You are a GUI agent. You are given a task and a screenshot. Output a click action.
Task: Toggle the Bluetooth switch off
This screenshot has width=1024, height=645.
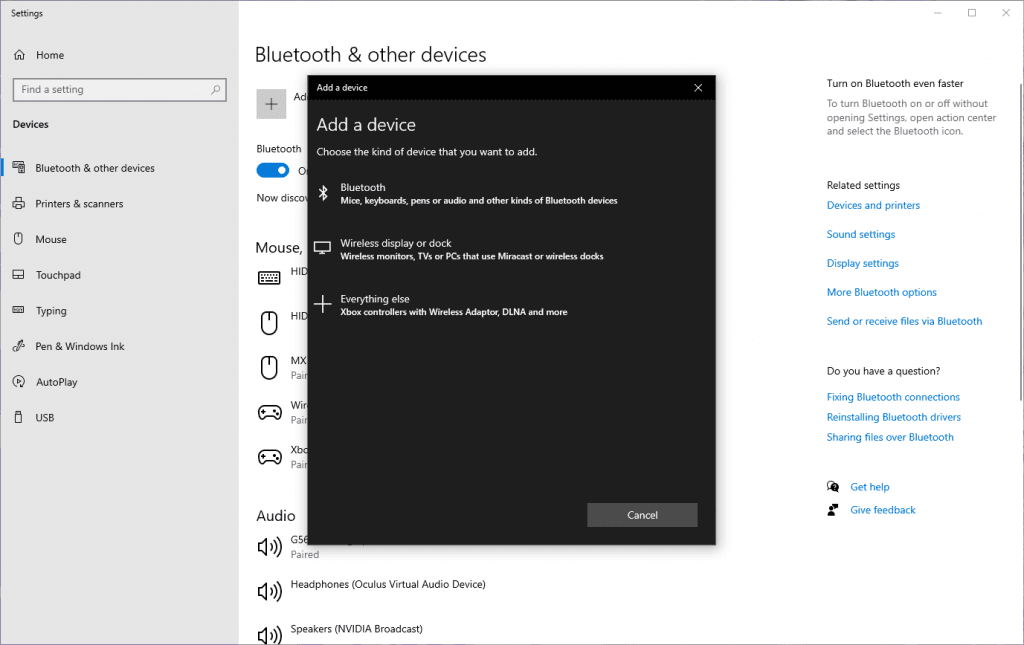273,170
